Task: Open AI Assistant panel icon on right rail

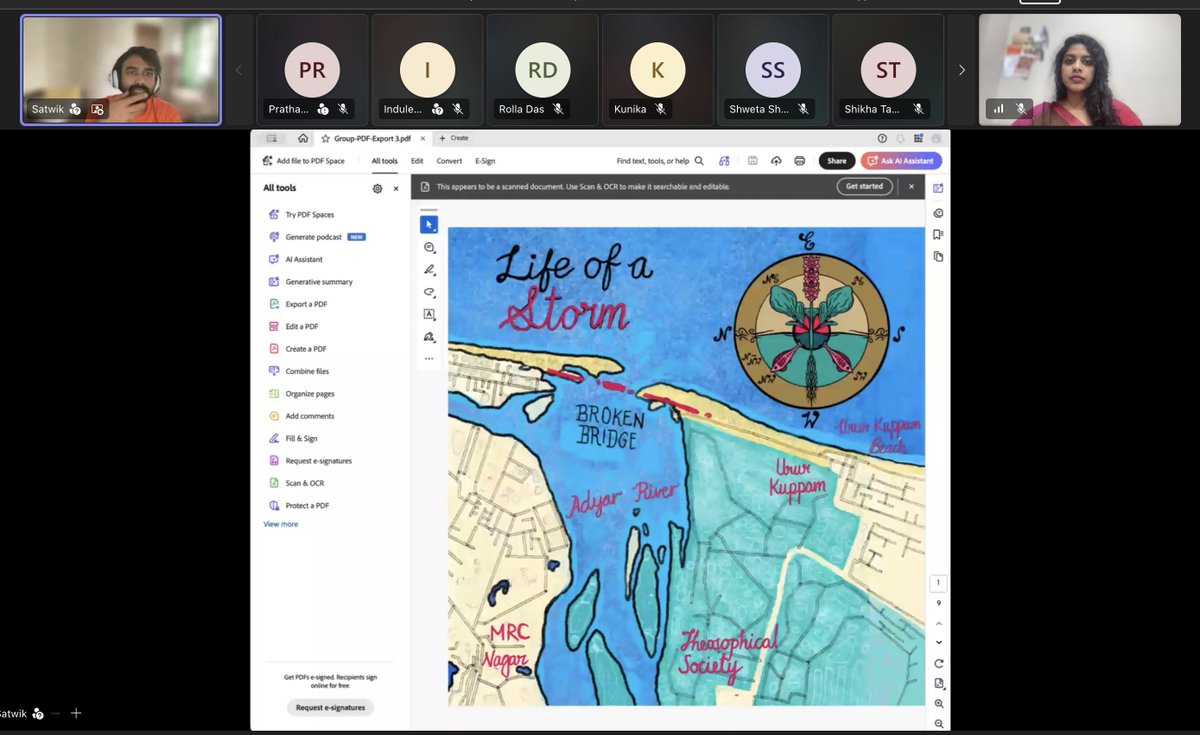Action: [x=938, y=188]
